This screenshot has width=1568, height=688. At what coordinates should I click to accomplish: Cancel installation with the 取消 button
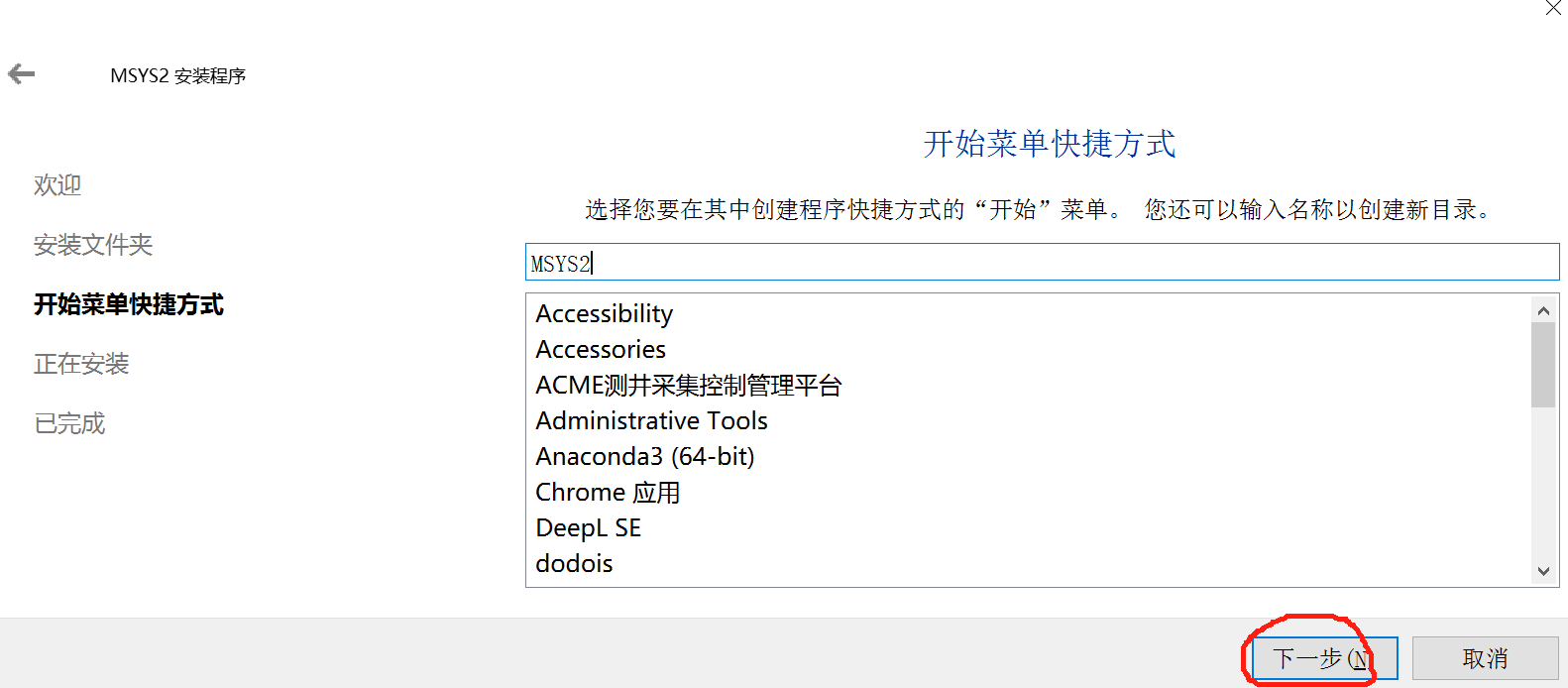(x=1485, y=658)
